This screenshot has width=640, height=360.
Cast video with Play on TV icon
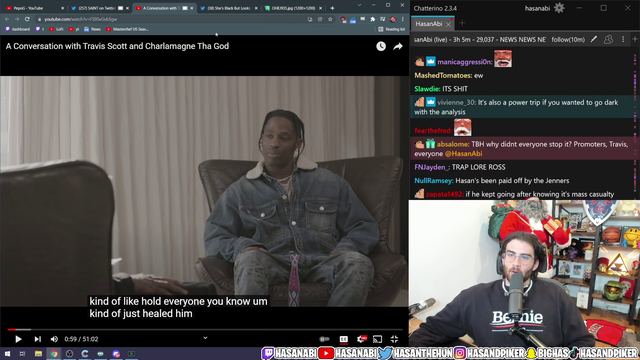click(x=378, y=339)
